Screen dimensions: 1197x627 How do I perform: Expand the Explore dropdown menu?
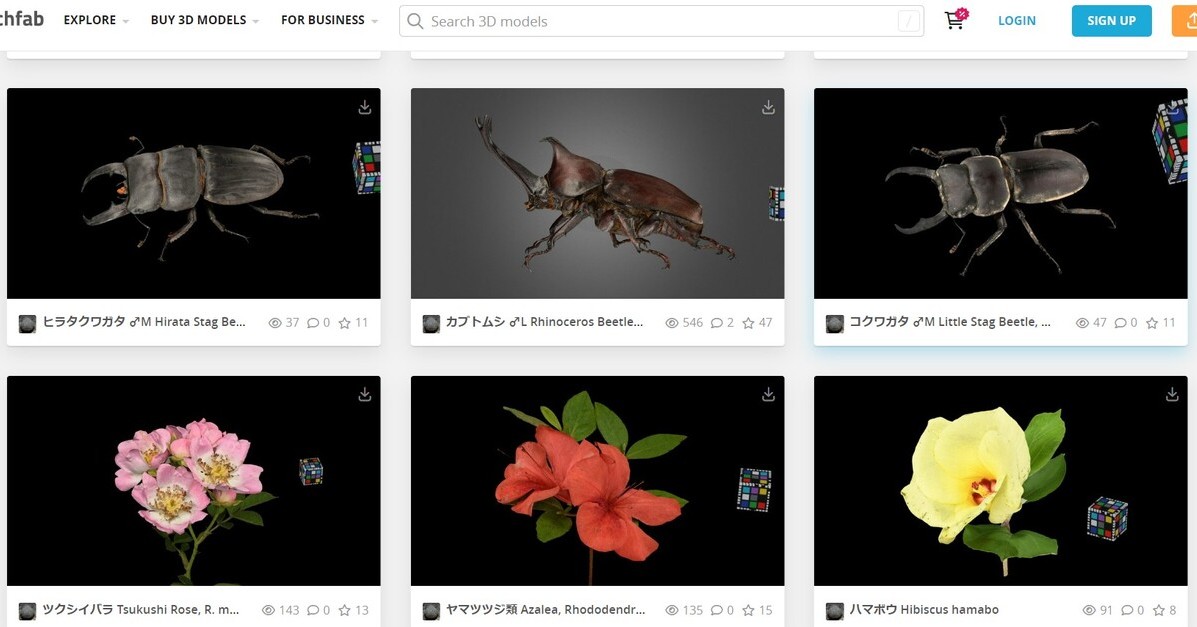pyautogui.click(x=96, y=21)
